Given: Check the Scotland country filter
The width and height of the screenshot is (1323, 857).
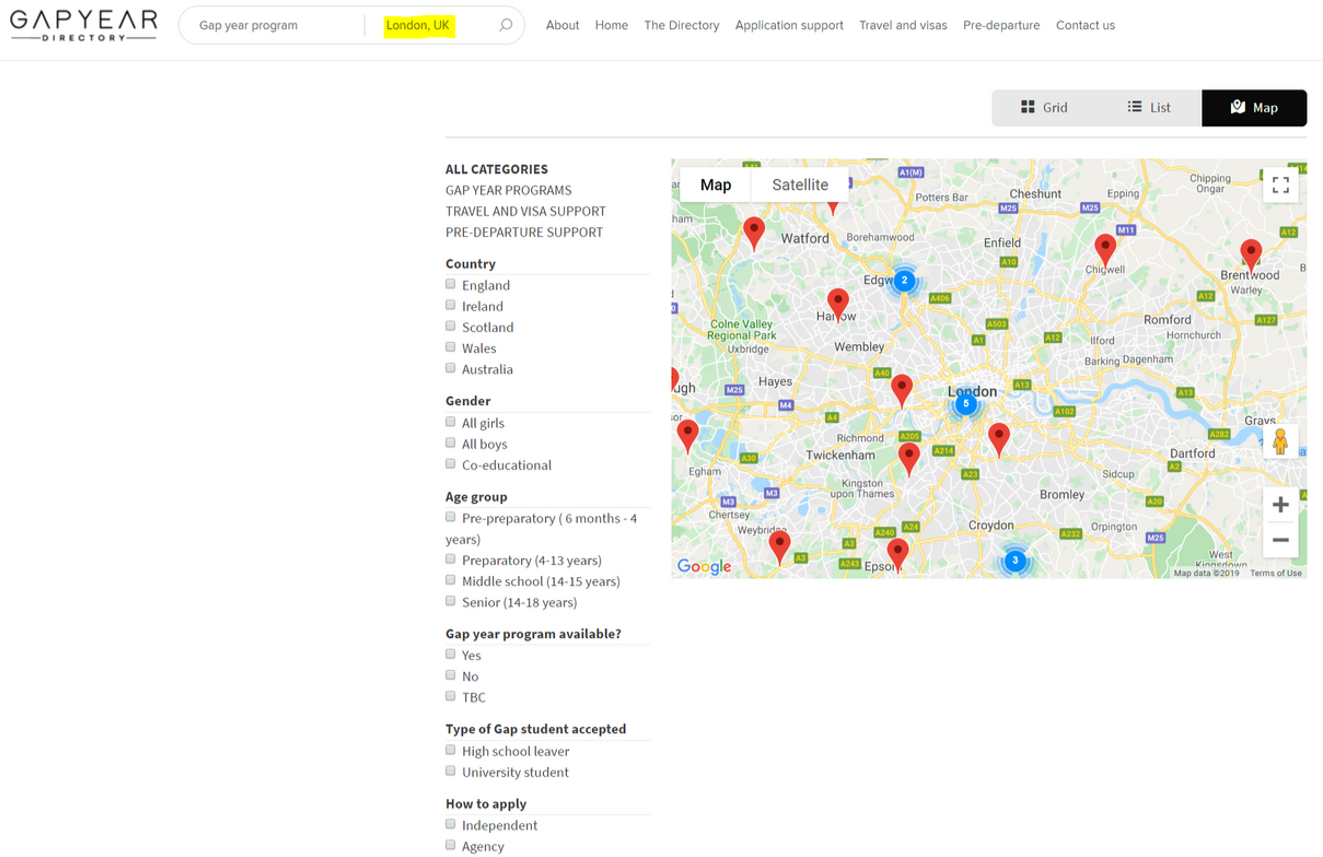Looking at the screenshot, I should point(451,327).
